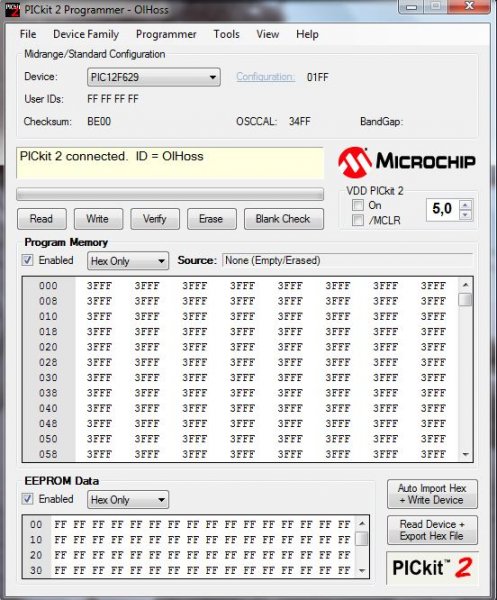Click EEPROM address 30 row label
This screenshot has height=600, width=497.
pos(36,571)
